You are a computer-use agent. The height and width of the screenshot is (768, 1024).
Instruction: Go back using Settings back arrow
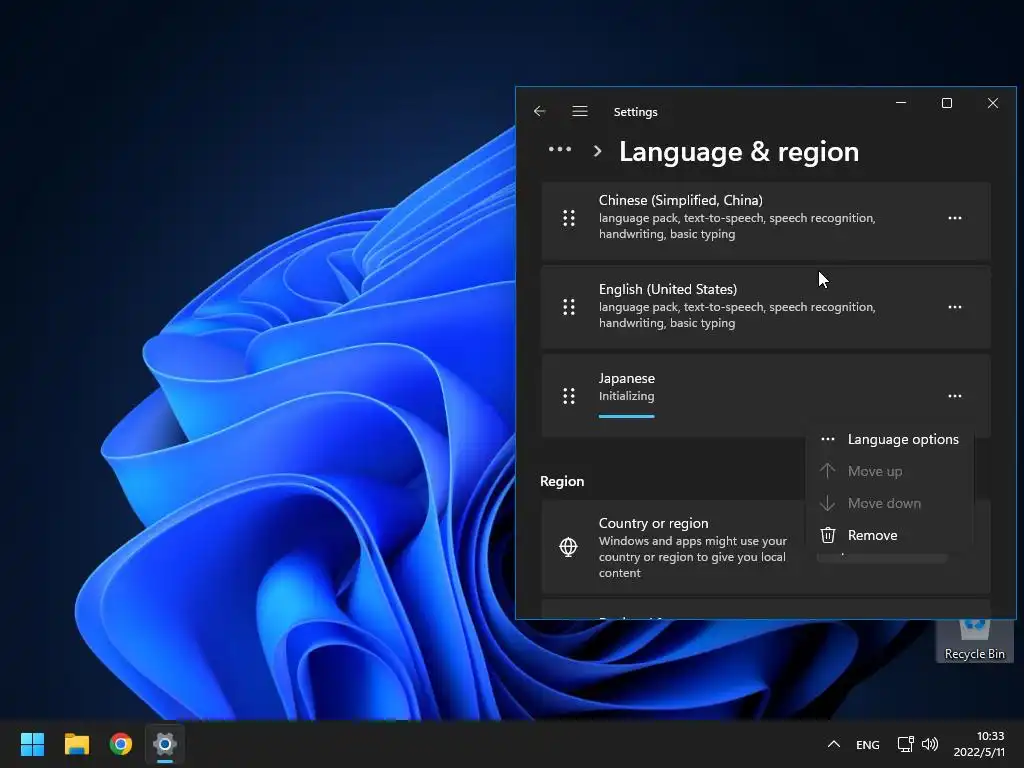click(x=539, y=112)
